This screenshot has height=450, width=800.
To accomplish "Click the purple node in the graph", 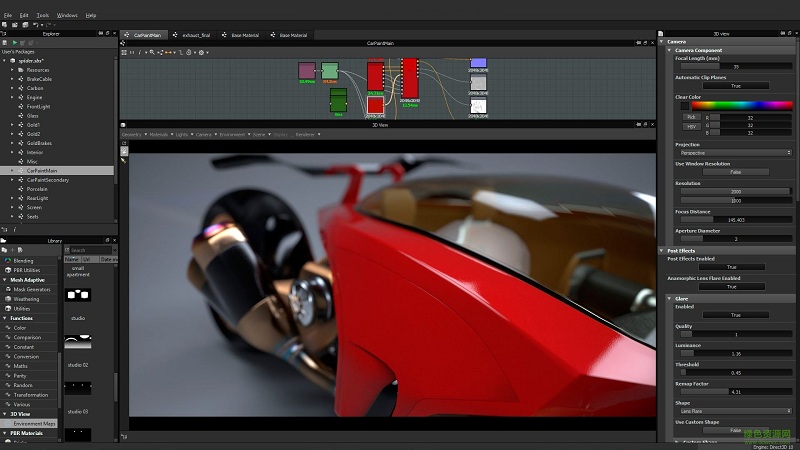I will coord(307,70).
